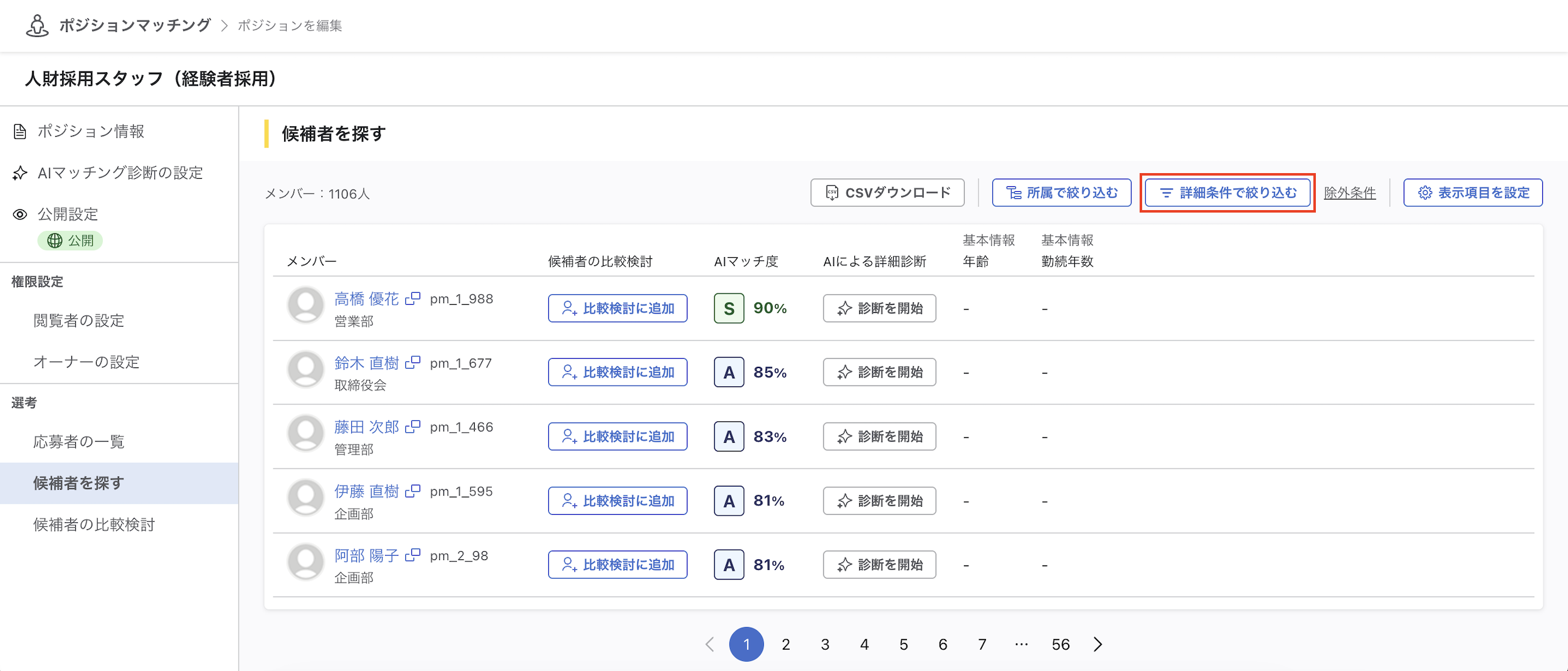The width and height of the screenshot is (1568, 671).
Task: Start AI diagnosis 診断を開始 for 高橋 優花
Action: [879, 308]
